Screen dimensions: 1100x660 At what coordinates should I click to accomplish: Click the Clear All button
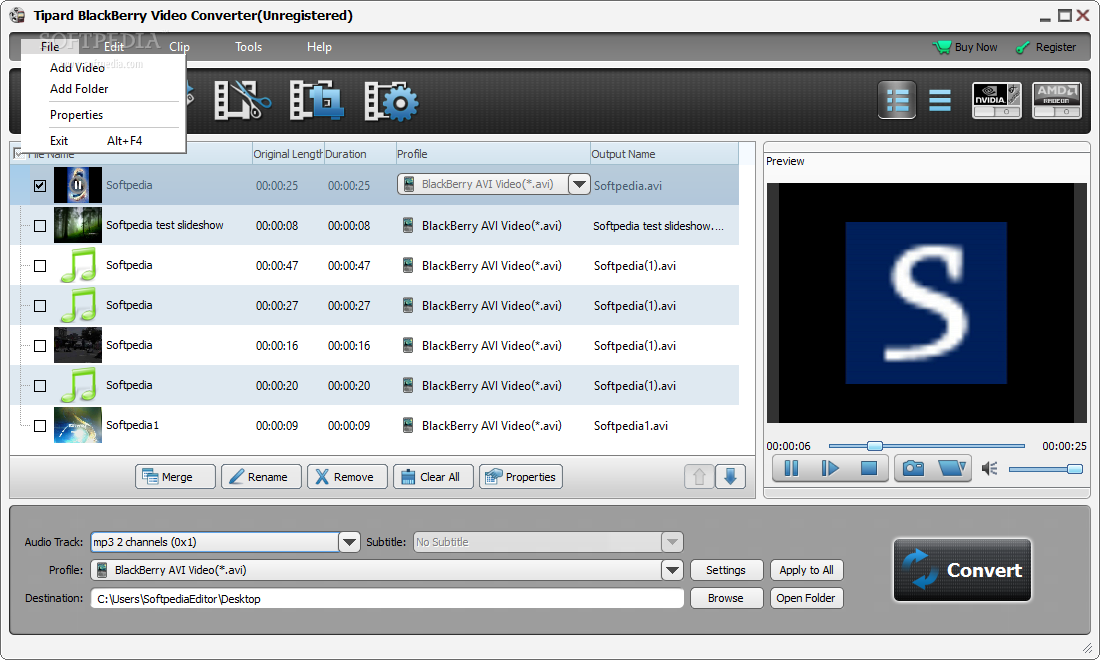tap(433, 477)
